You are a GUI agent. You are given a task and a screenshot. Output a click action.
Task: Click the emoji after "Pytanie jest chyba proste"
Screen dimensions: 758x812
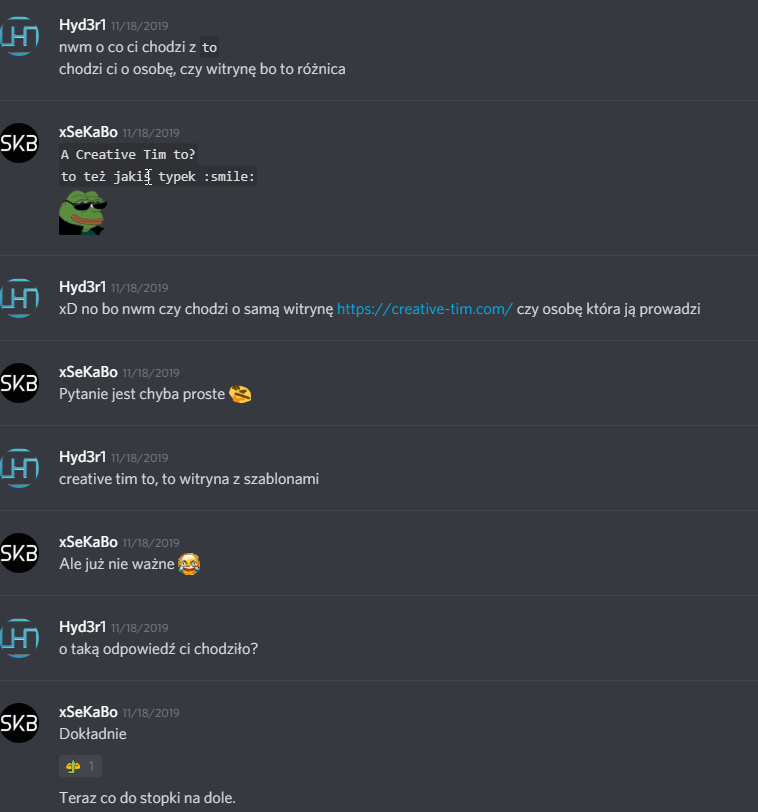pos(240,394)
